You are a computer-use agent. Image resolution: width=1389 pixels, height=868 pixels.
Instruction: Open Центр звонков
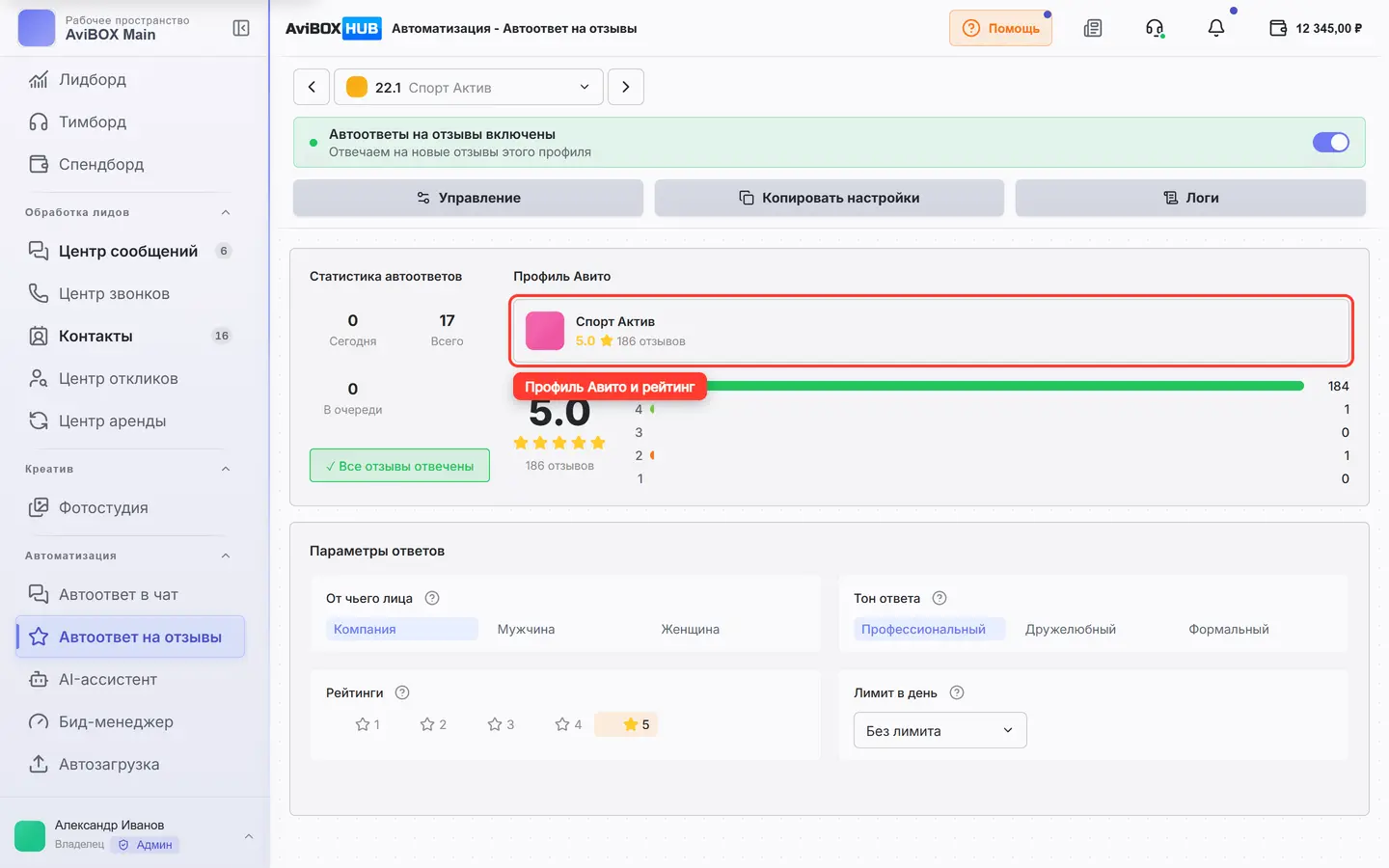[x=130, y=293]
